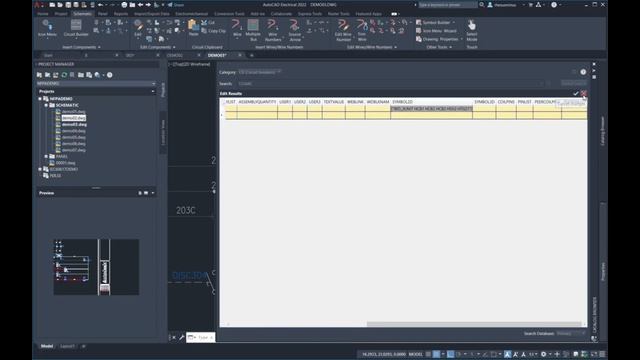Click the search magnifier icon in title bar
640x360 pixels.
click(x=482, y=5)
